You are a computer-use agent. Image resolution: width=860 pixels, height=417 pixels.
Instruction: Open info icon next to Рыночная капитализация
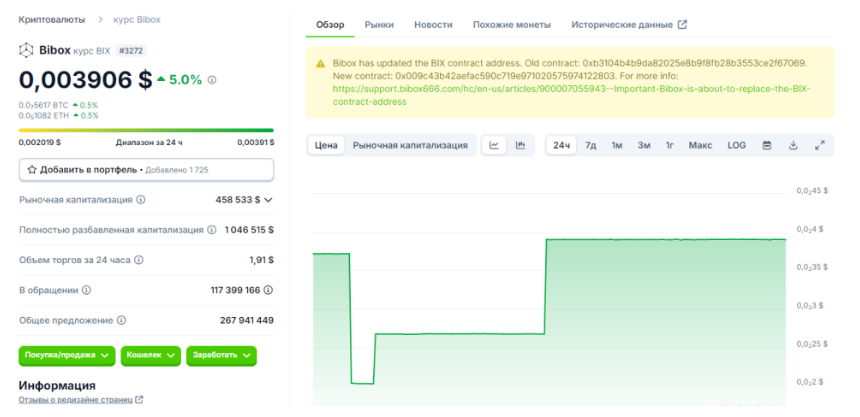point(140,200)
